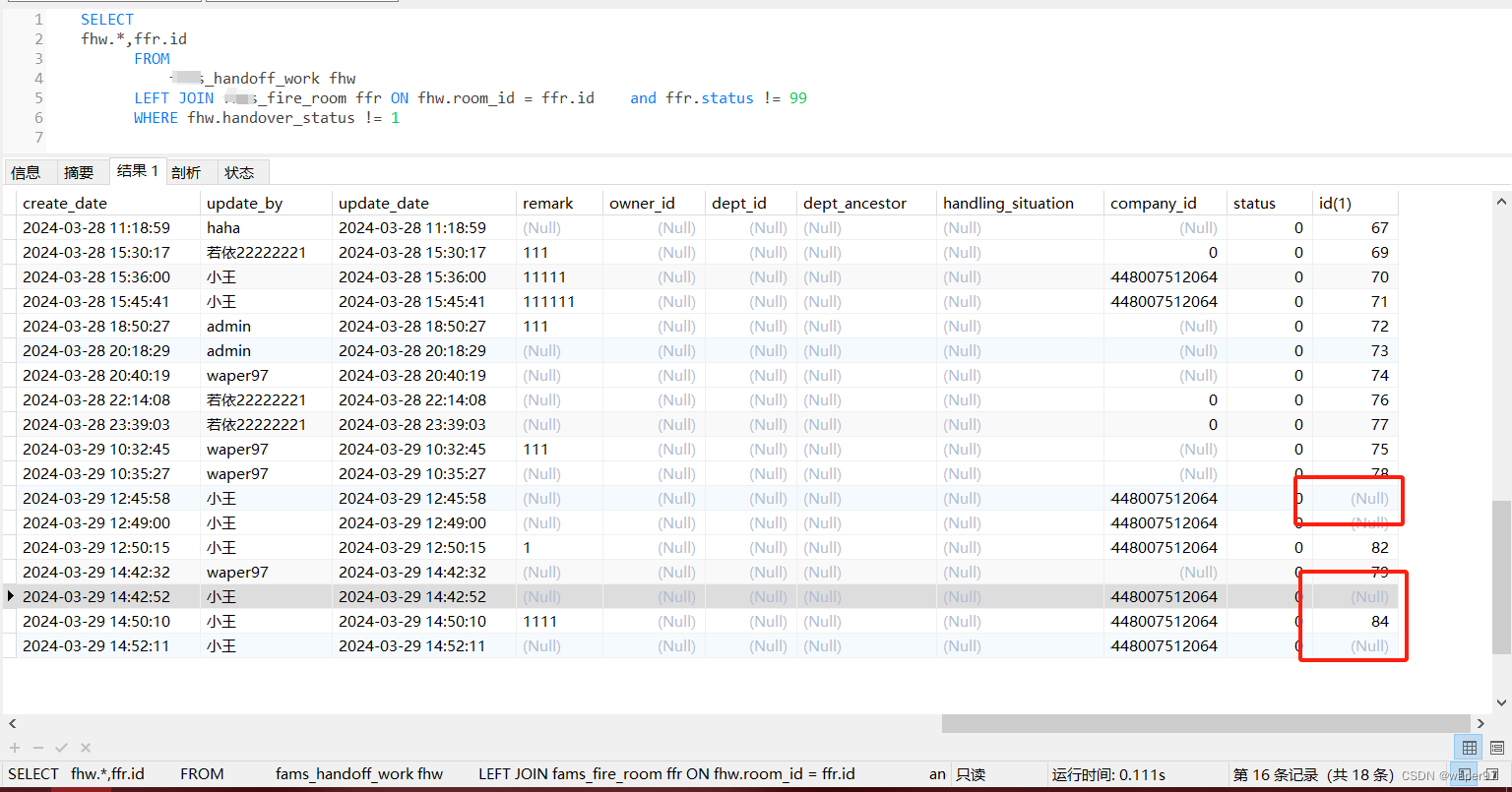Click the delete record minus icon
This screenshot has height=792, width=1512.
[x=37, y=748]
